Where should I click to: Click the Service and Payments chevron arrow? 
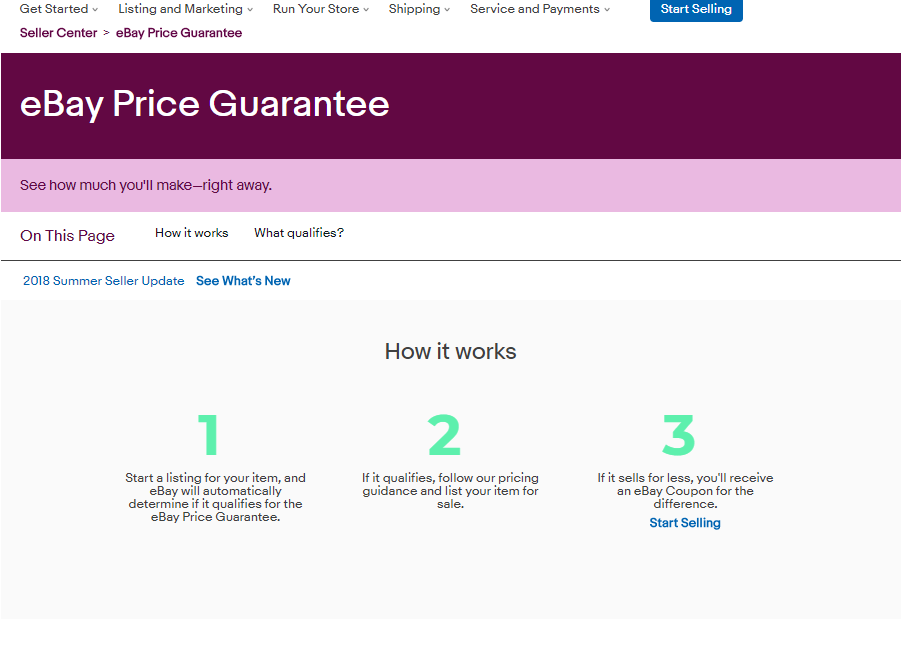607,10
